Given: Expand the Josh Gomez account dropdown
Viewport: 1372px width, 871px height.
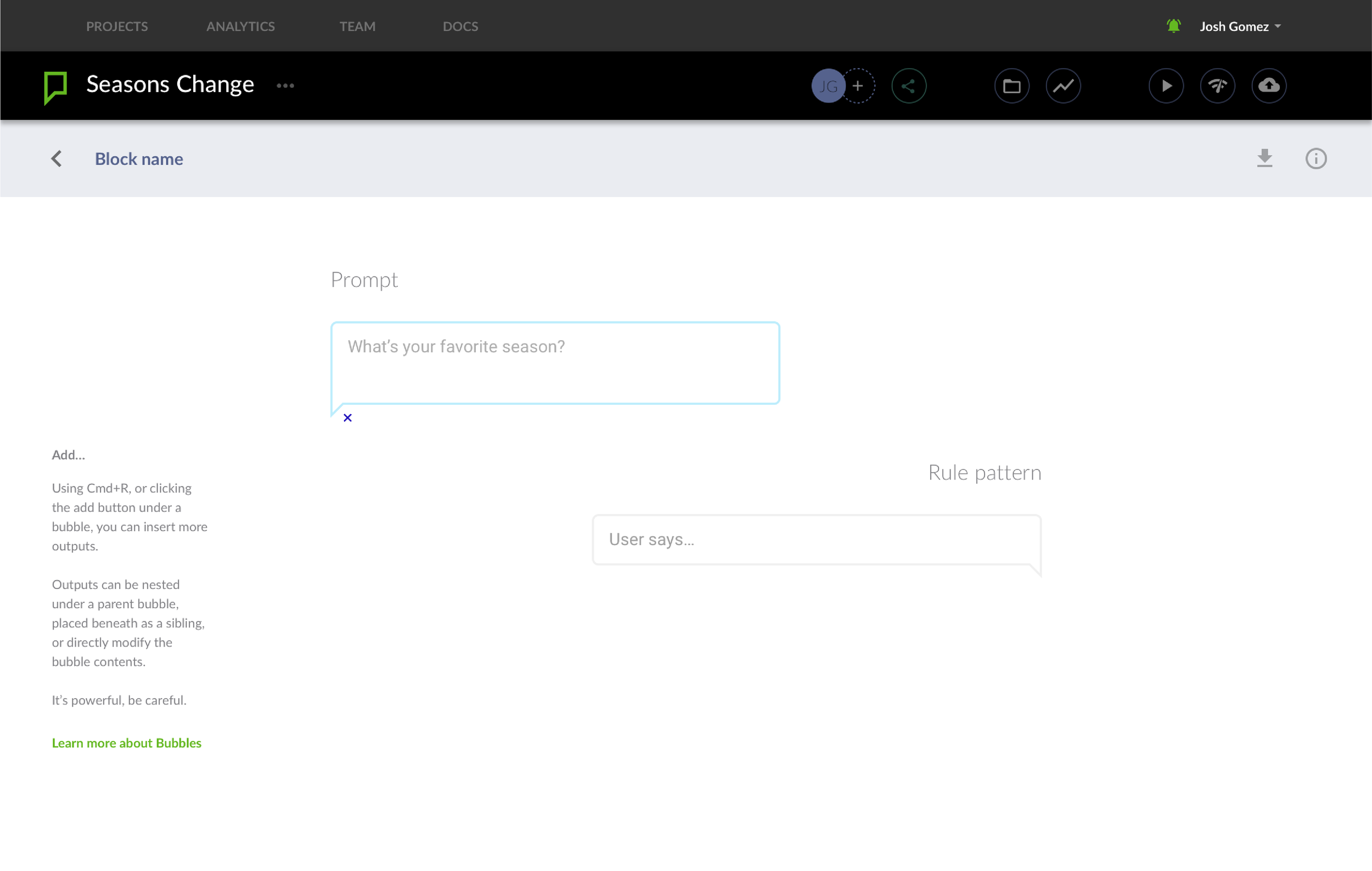Looking at the screenshot, I should point(1240,26).
